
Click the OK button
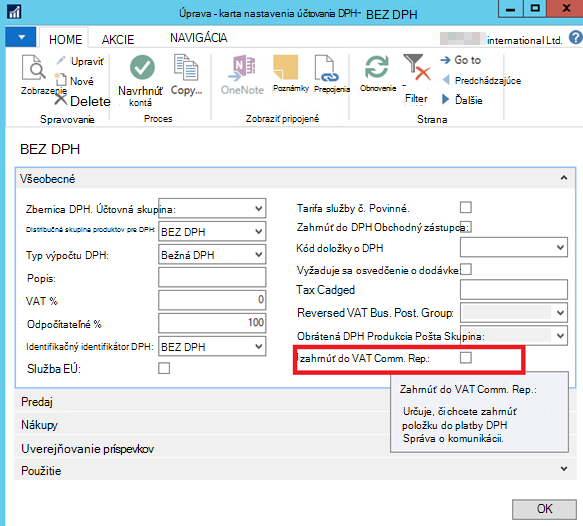point(544,509)
